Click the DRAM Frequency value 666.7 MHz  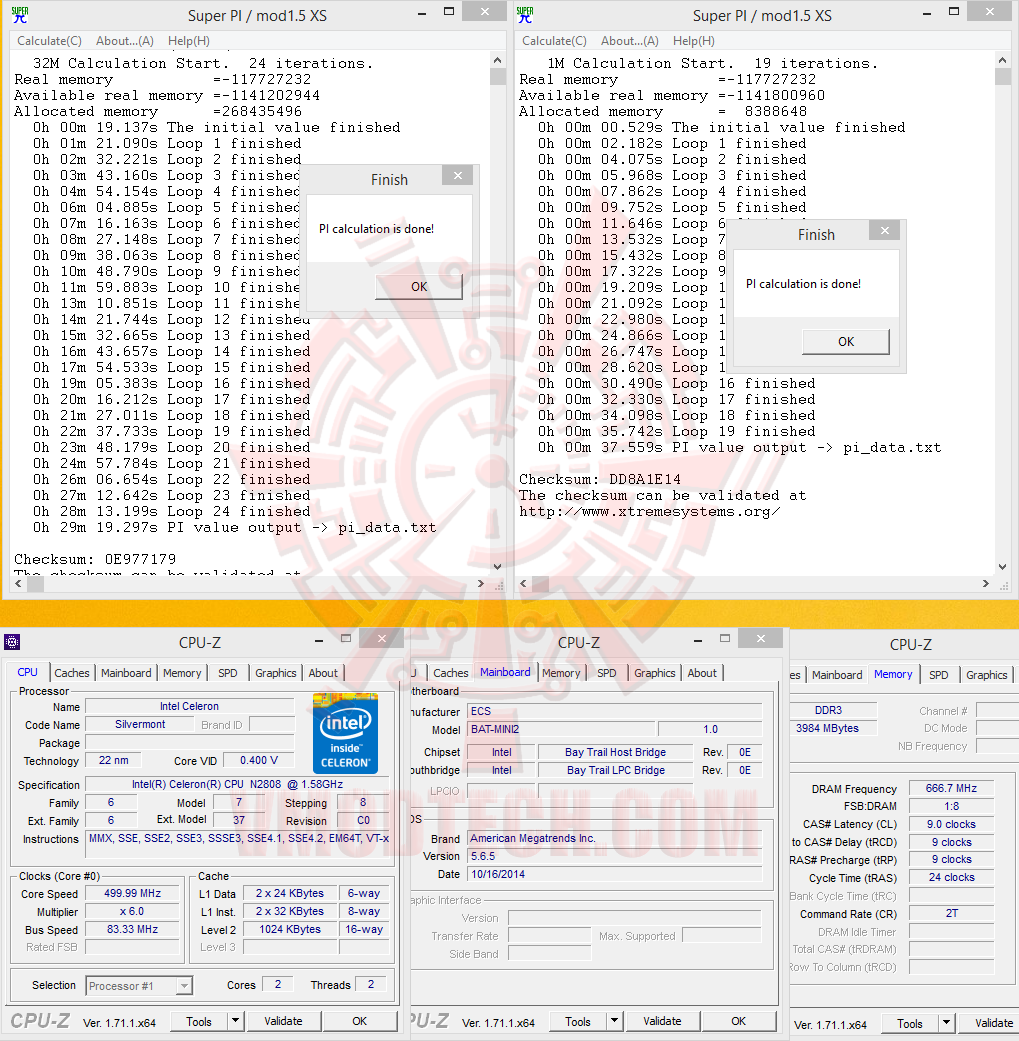click(951, 788)
